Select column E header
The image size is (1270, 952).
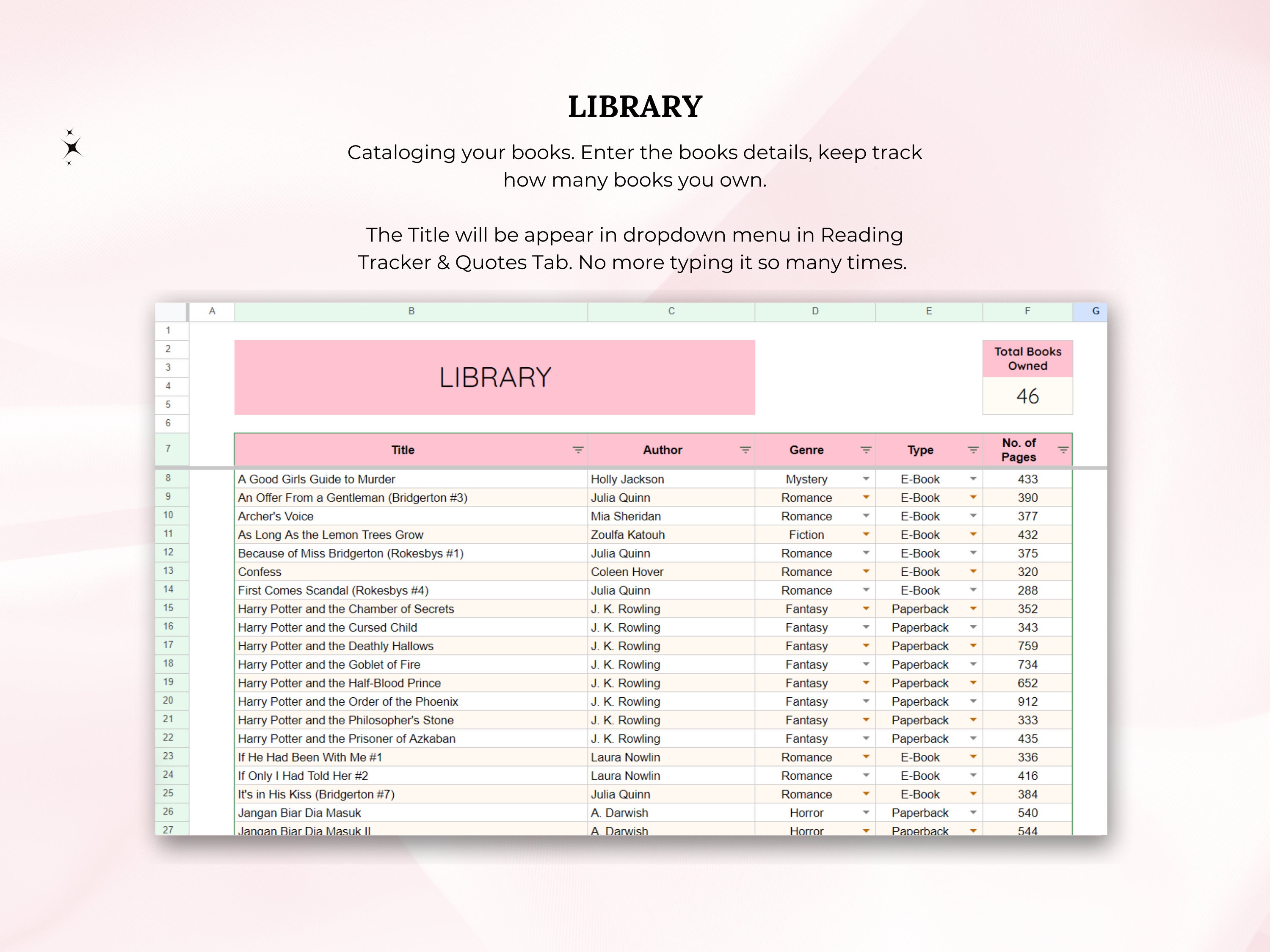pos(929,311)
